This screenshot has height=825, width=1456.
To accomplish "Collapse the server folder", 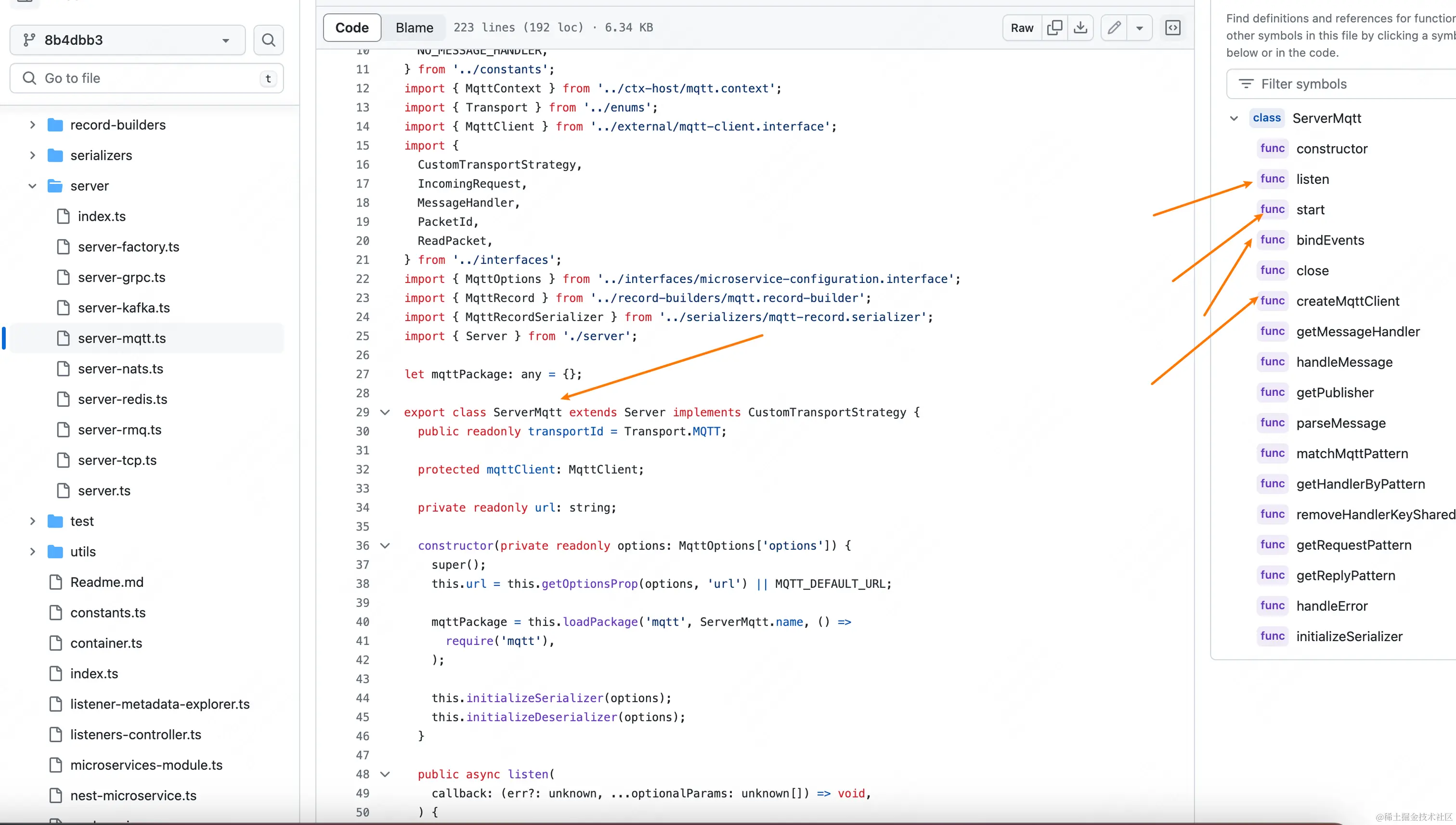I will [x=32, y=186].
